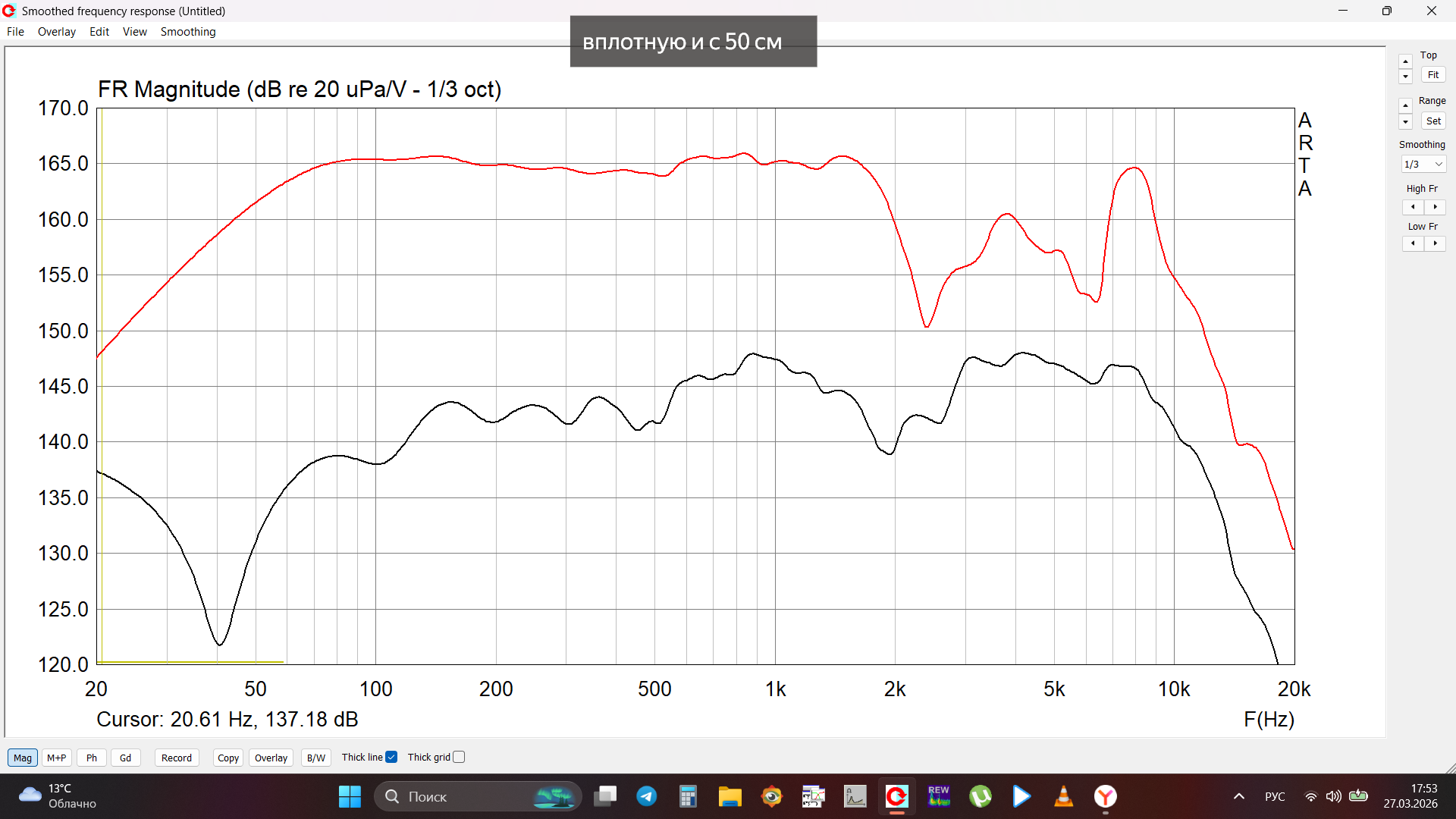Decrease the Range with down arrow
The height and width of the screenshot is (819, 1456).
pos(1405,122)
